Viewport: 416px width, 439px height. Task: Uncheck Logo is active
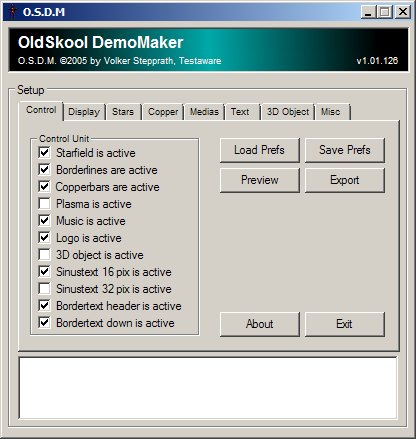44,238
